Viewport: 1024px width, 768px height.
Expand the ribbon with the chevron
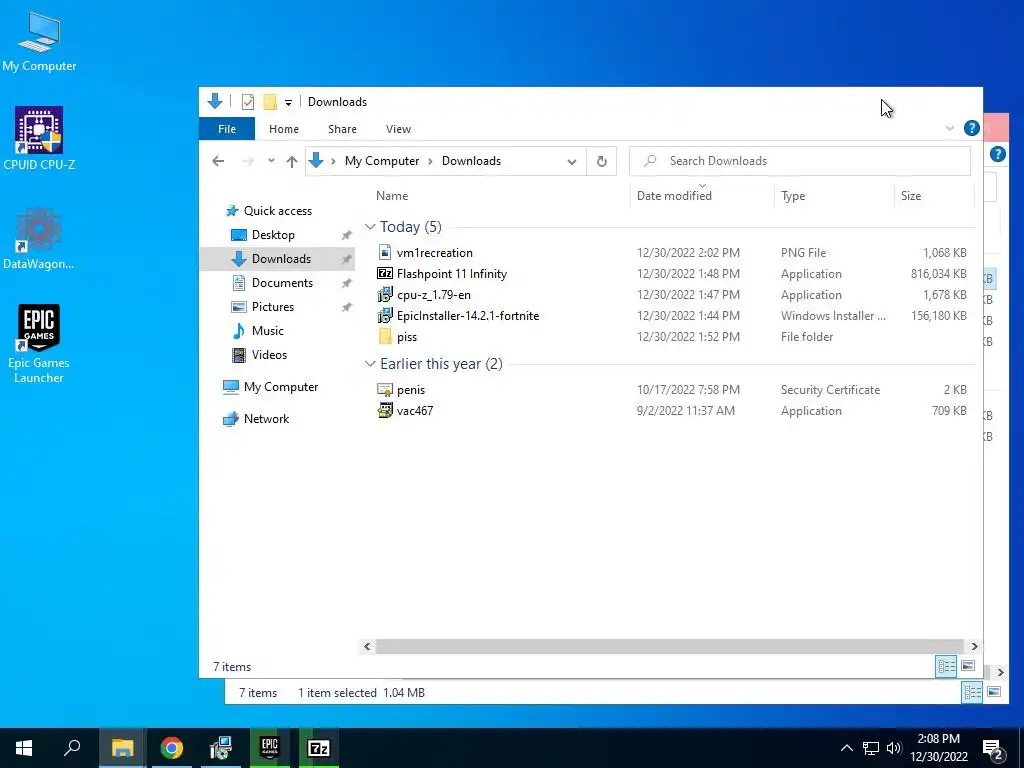click(x=950, y=128)
